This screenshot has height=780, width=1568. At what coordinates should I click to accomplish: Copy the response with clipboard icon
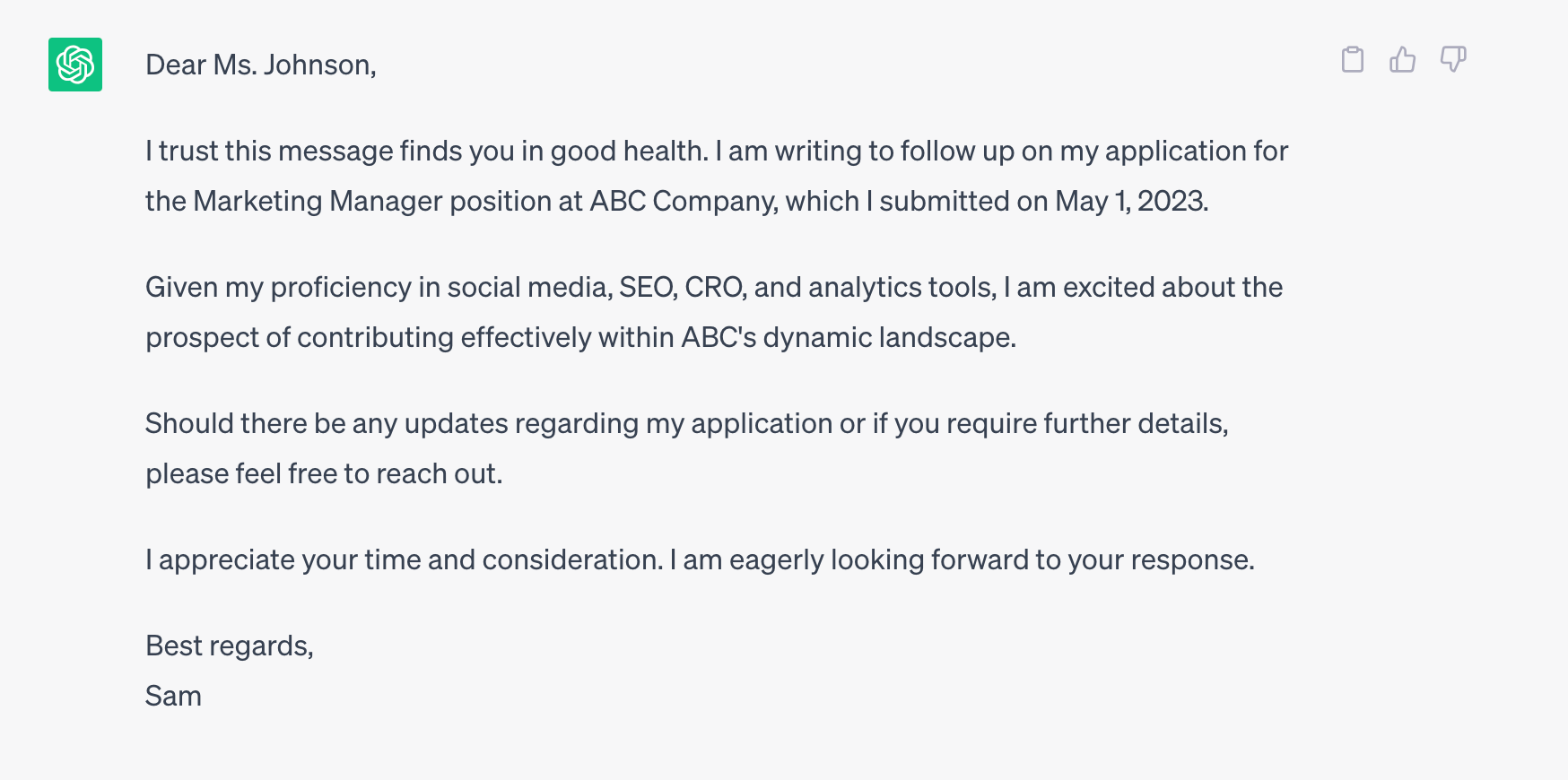click(x=1353, y=60)
